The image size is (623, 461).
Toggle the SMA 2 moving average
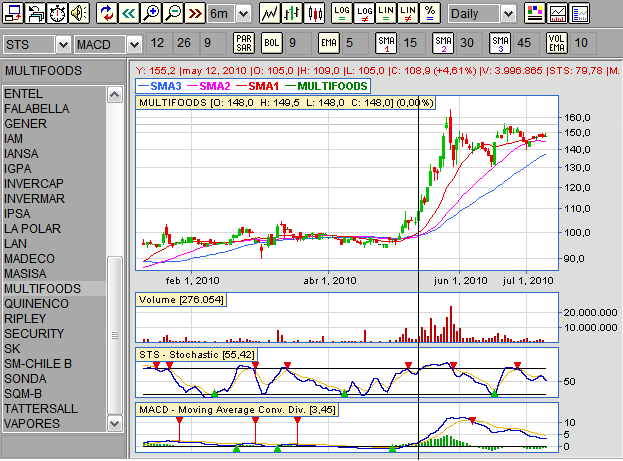[x=443, y=43]
